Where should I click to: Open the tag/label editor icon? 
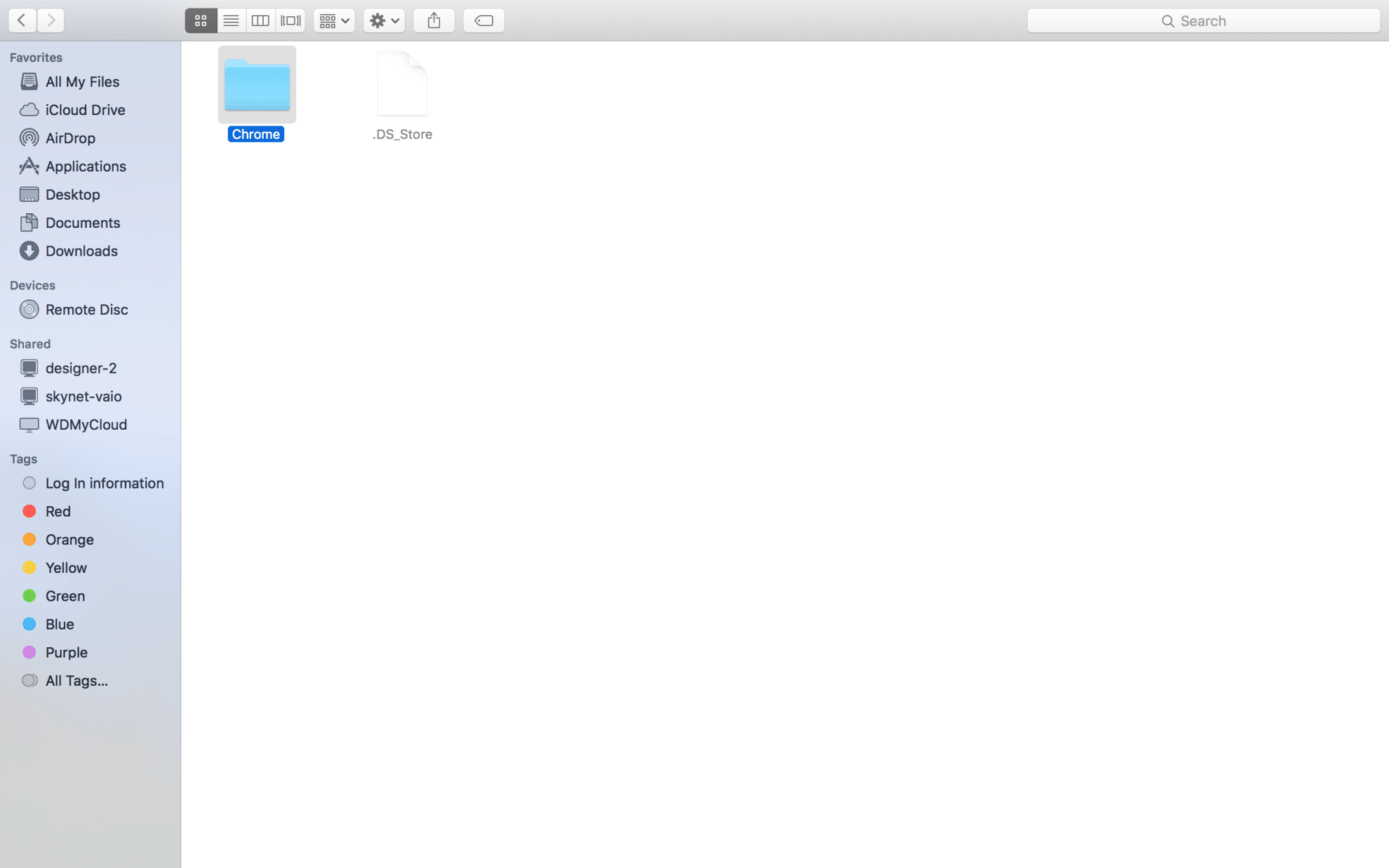coord(484,20)
